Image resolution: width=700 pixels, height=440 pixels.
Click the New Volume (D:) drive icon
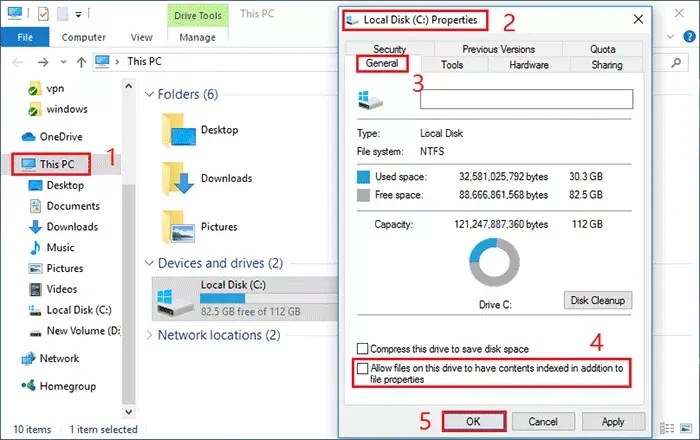coord(35,332)
